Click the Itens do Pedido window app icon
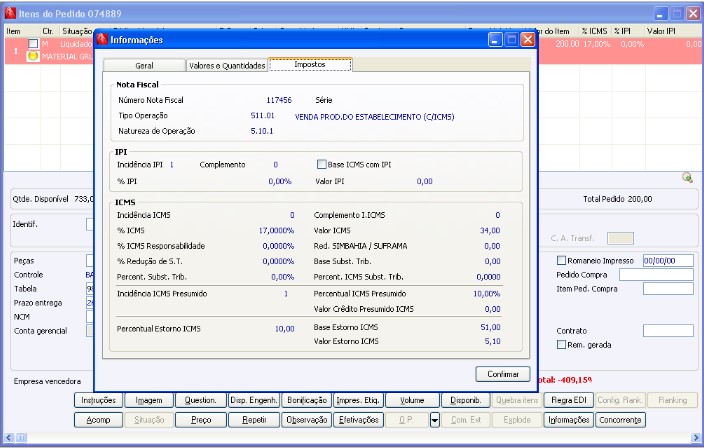Viewport: 704px width, 448px height. coord(10,13)
